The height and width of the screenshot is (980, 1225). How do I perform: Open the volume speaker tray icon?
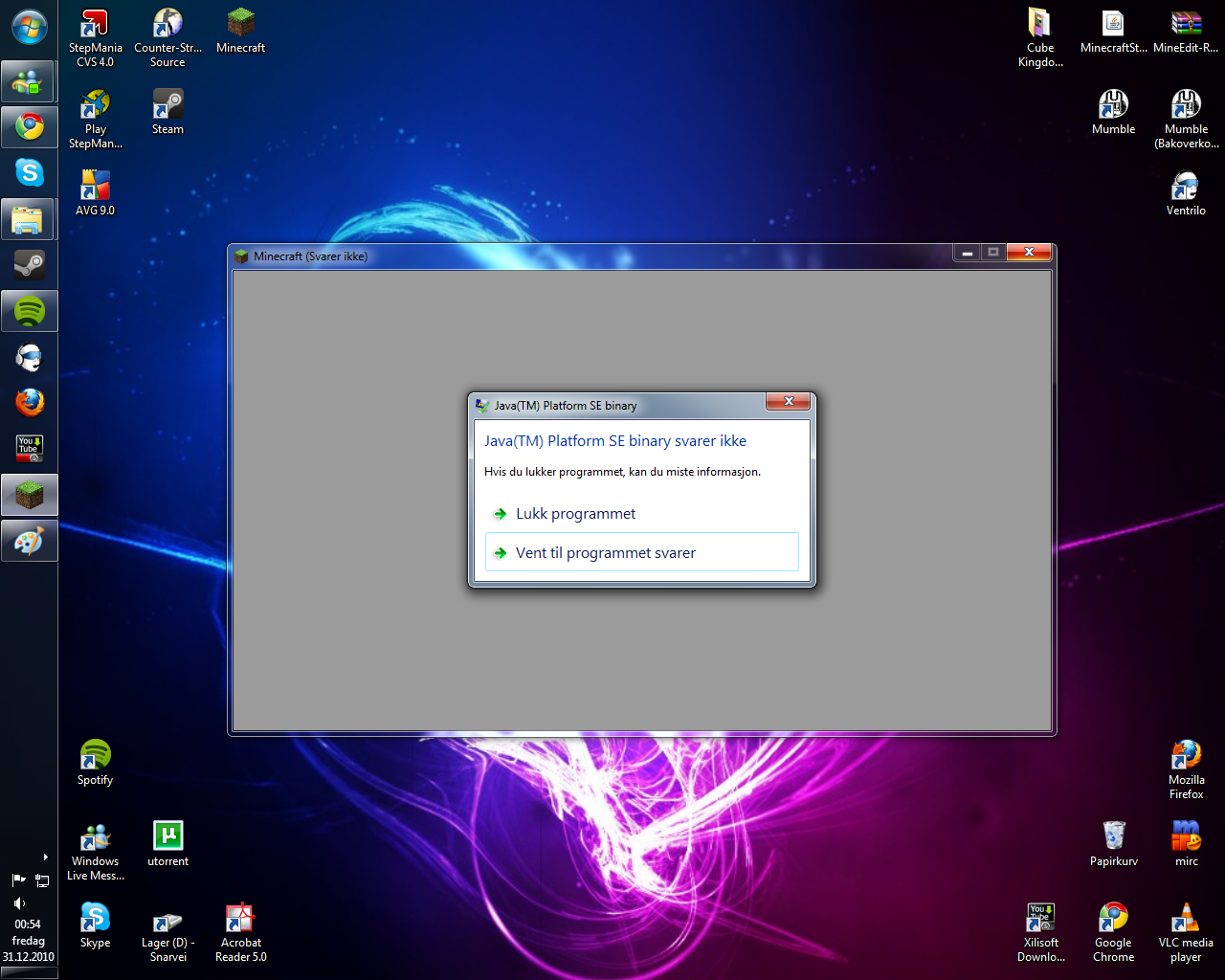click(18, 903)
